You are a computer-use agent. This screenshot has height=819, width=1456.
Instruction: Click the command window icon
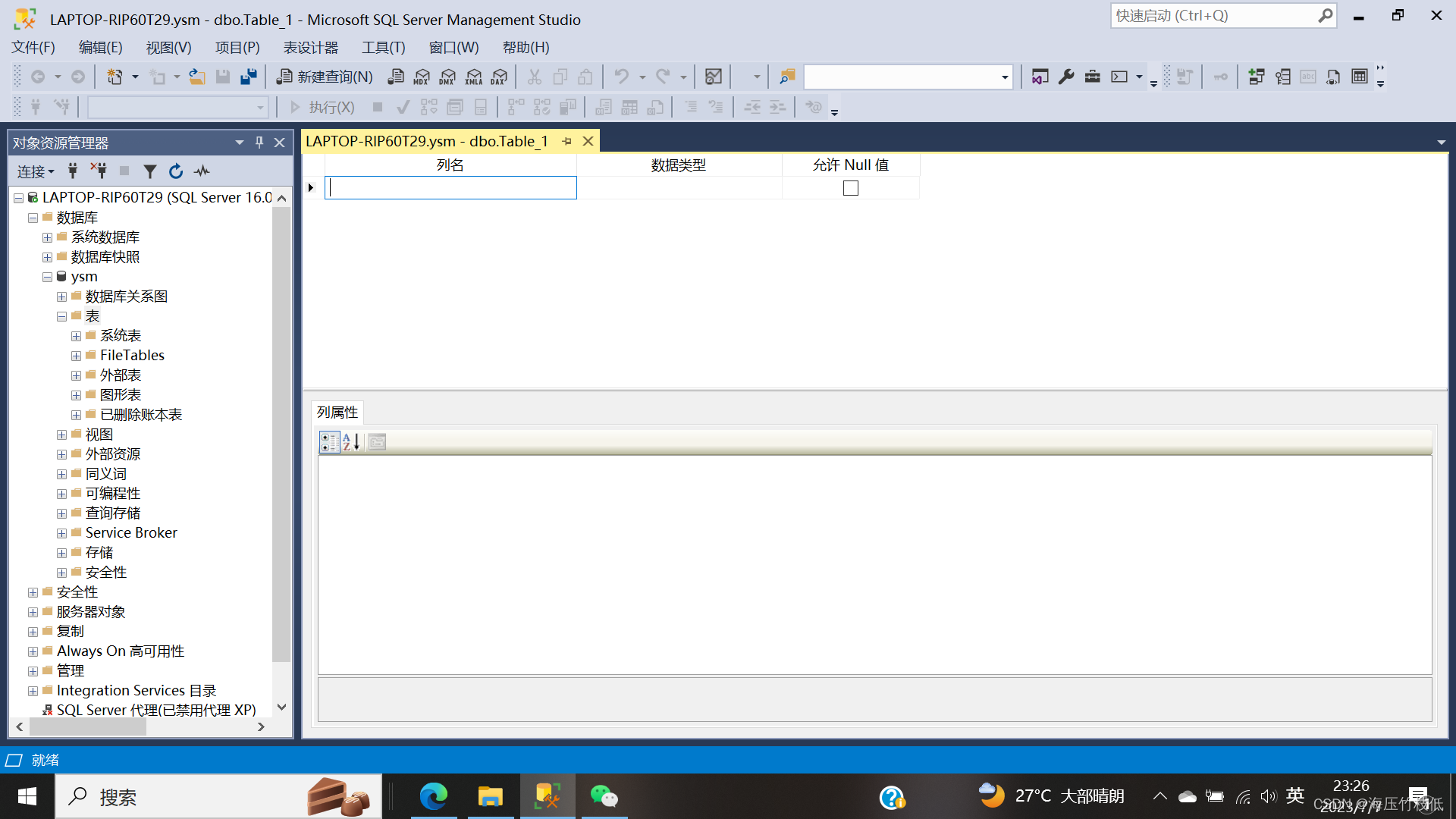1119,77
